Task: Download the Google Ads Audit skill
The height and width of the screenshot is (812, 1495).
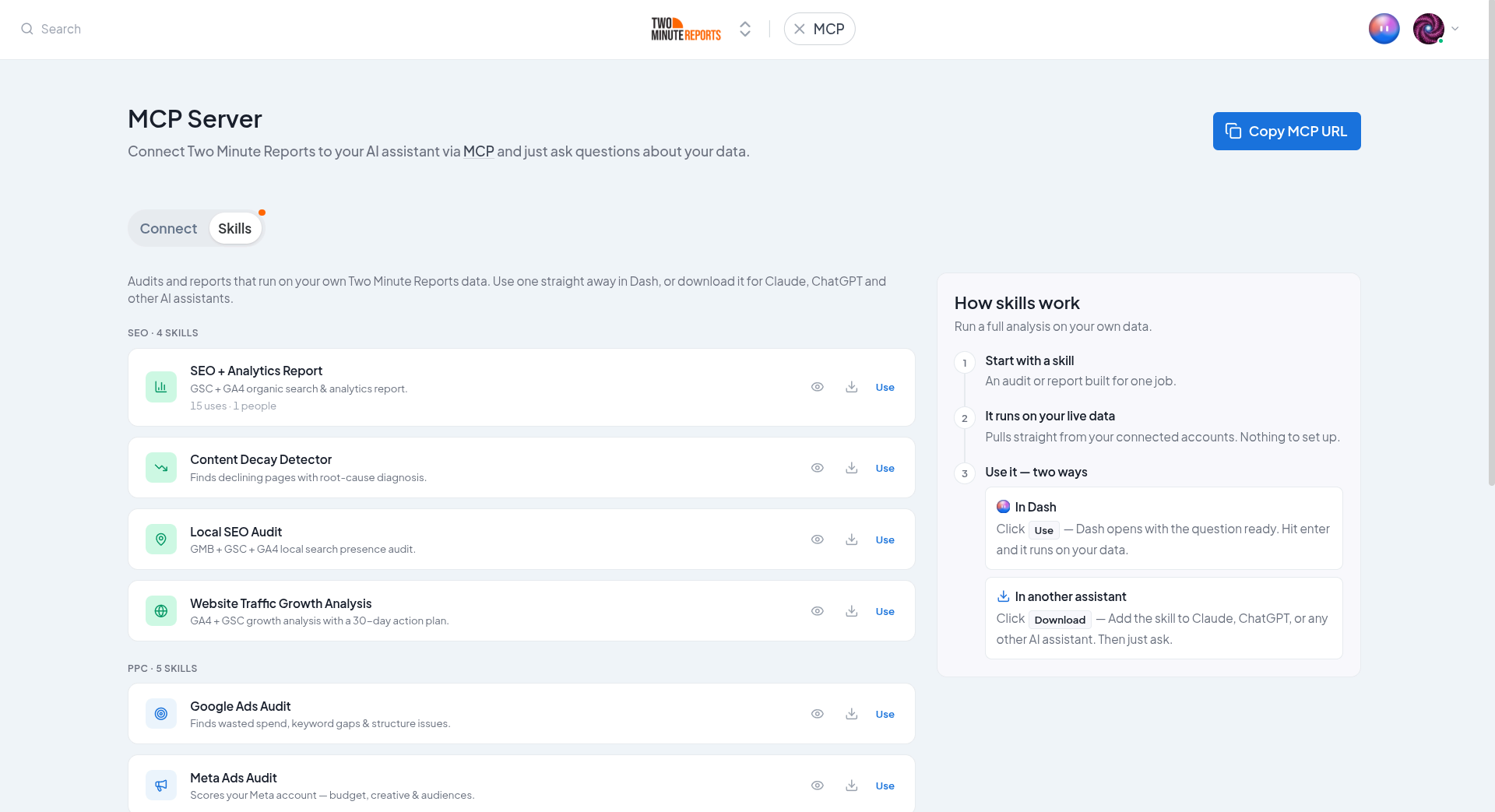Action: (852, 714)
